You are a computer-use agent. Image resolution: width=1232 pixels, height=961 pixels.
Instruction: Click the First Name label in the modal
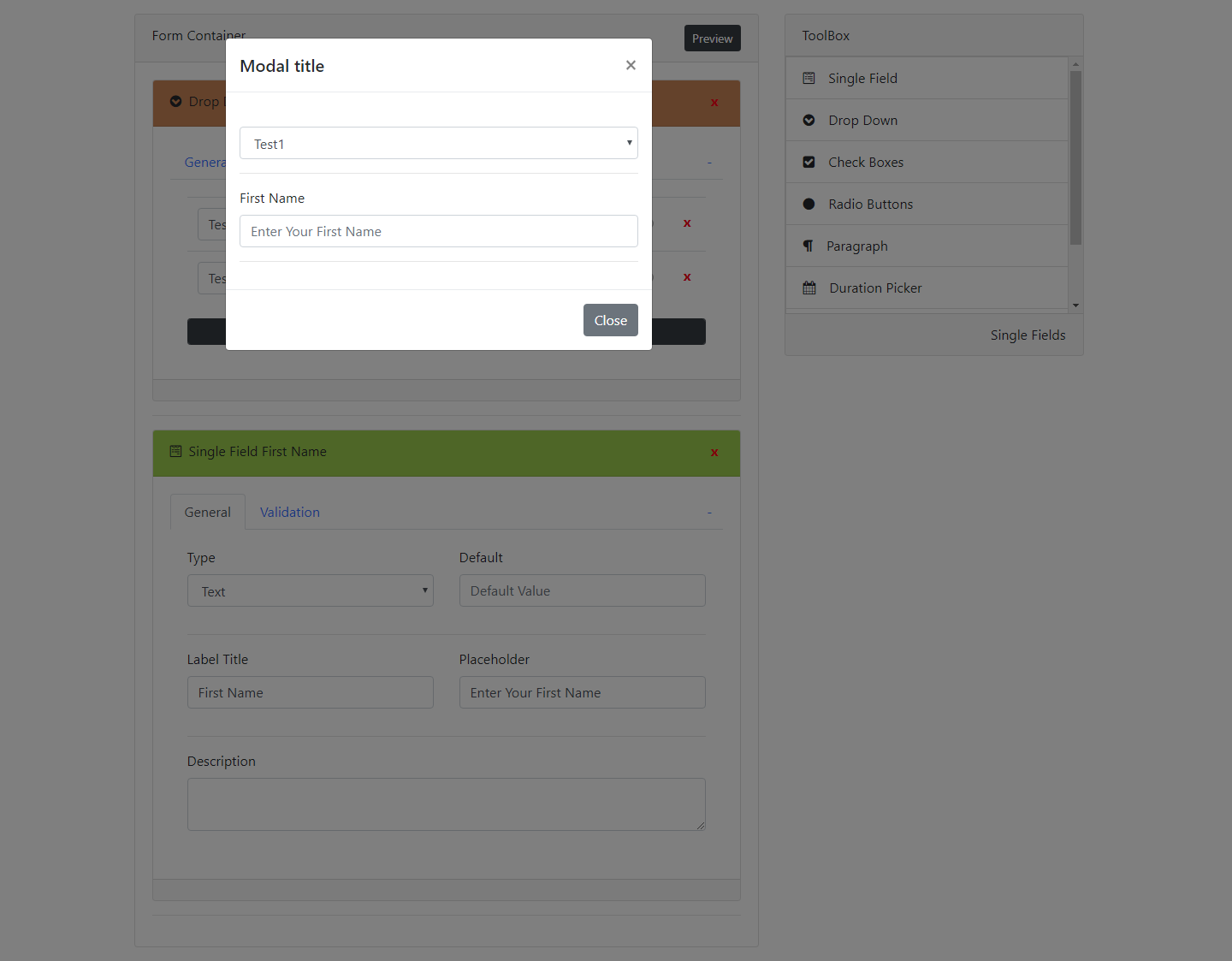pyautogui.click(x=272, y=198)
